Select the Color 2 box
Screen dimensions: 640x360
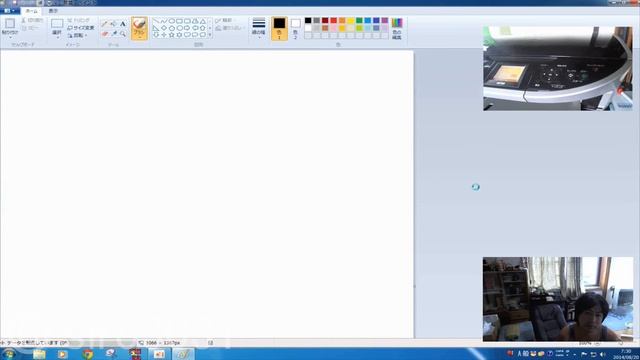296,28
